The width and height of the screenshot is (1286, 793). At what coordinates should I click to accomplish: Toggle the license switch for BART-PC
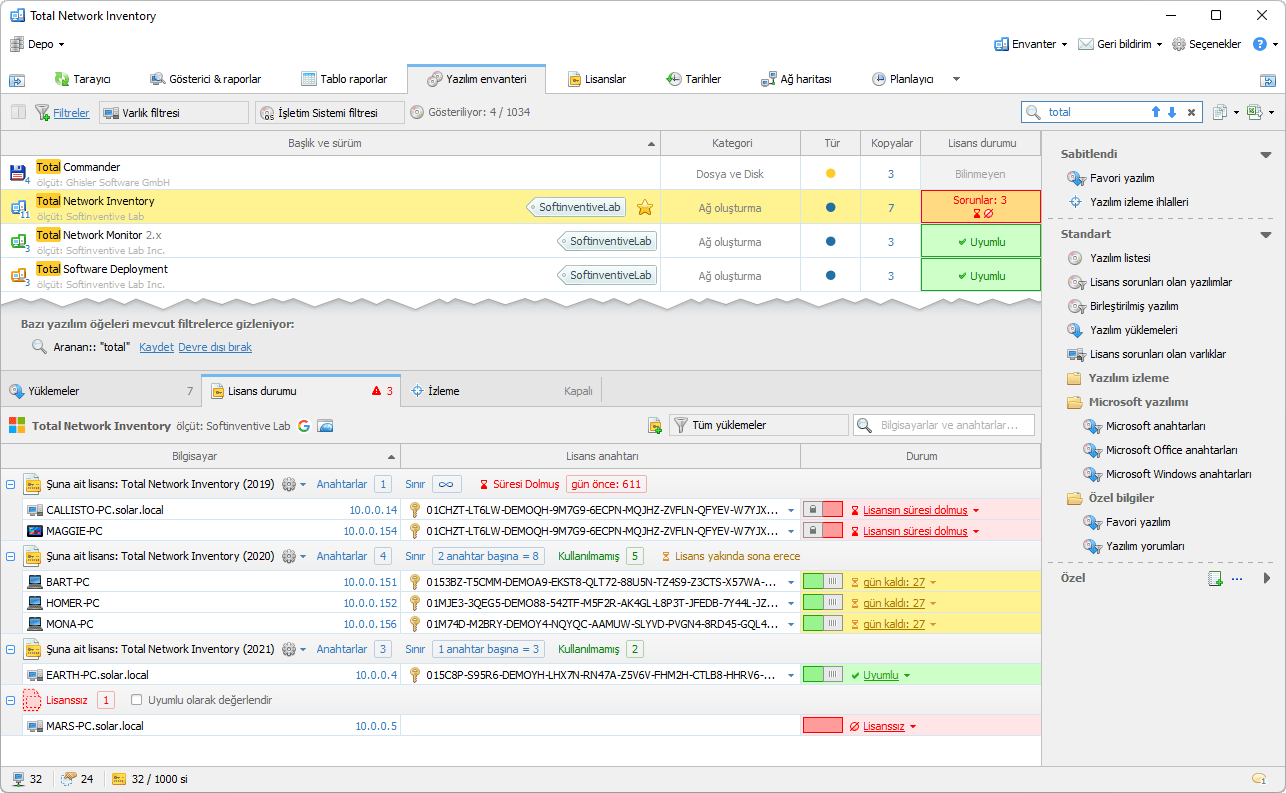tap(824, 582)
